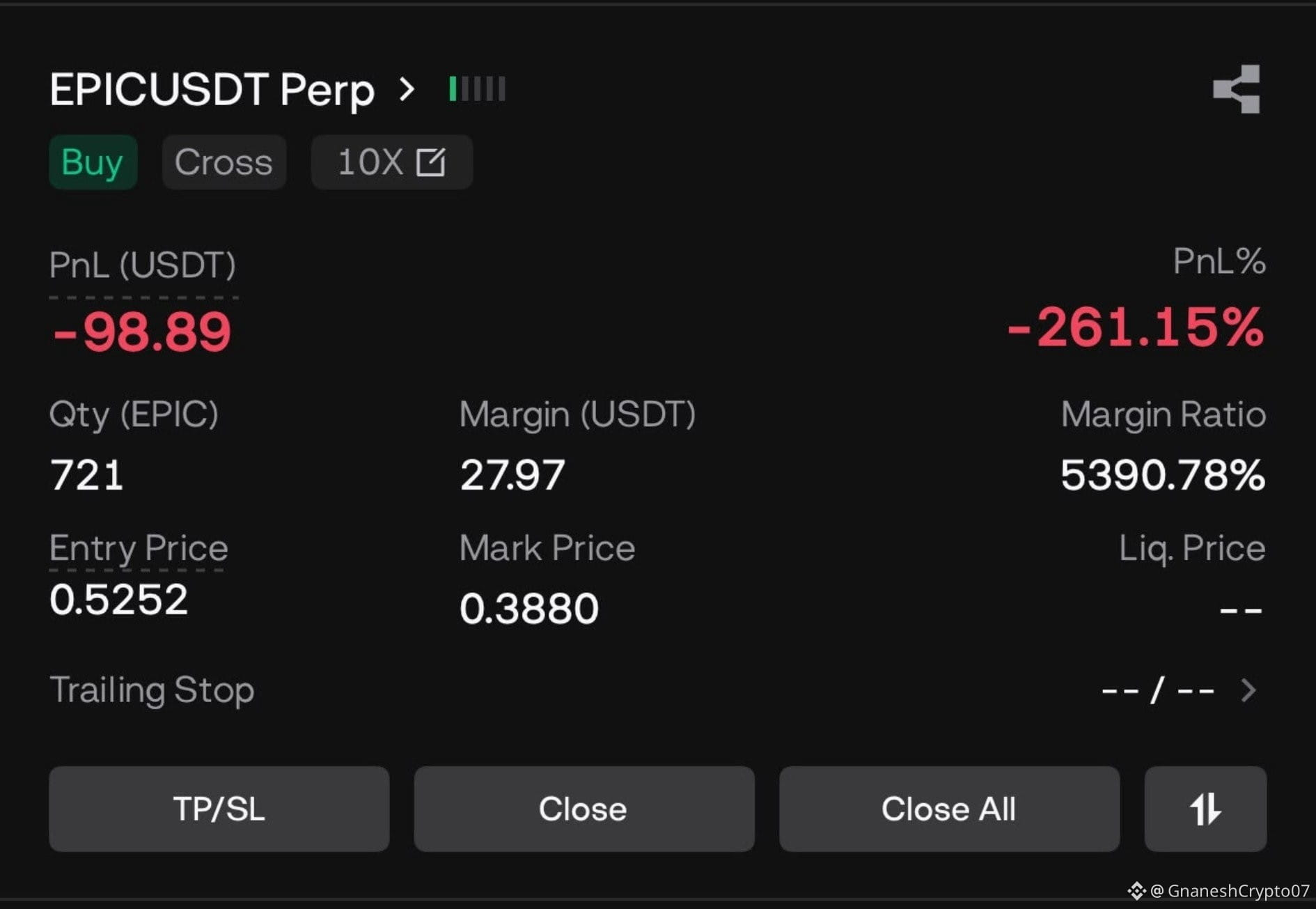This screenshot has height=909, width=1316.
Task: Select the Buy direction tag
Action: tap(93, 162)
